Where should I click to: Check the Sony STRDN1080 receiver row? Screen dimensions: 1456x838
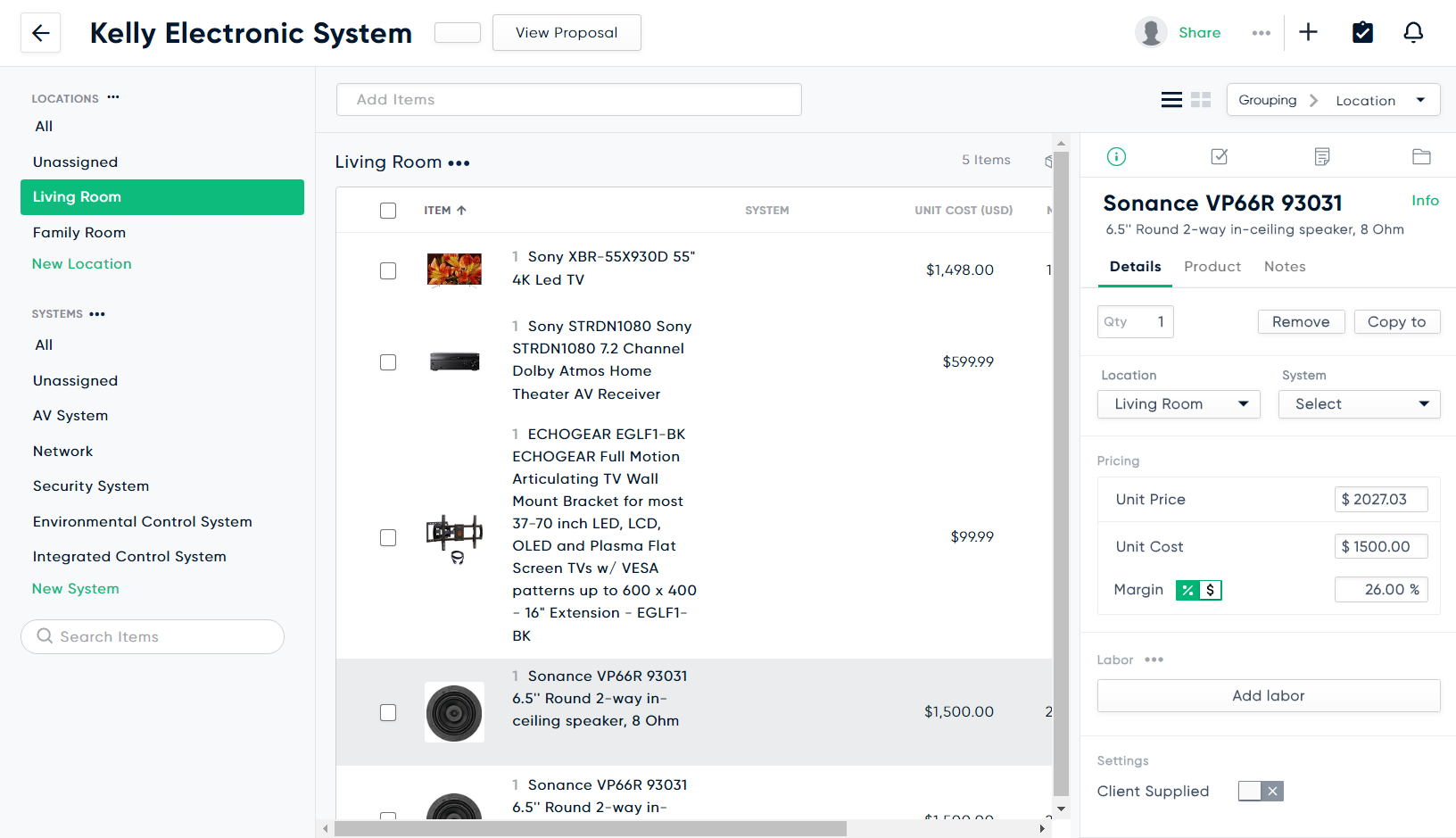pos(388,362)
